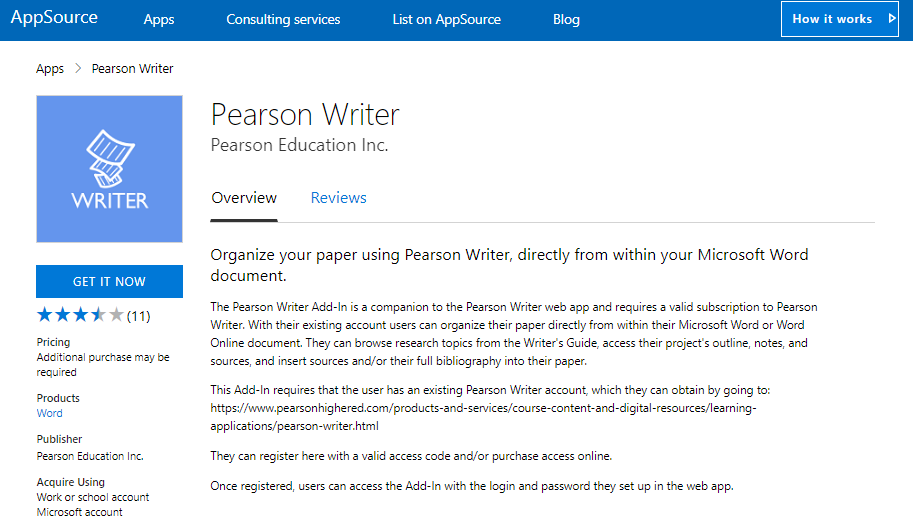913x530 pixels.
Task: Click the GET IT NOW button
Action: point(109,282)
